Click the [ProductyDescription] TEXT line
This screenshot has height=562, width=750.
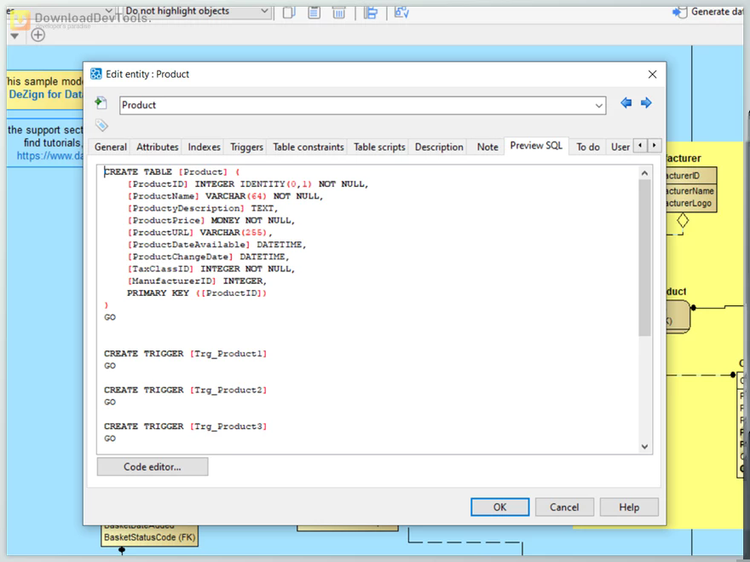click(202, 209)
